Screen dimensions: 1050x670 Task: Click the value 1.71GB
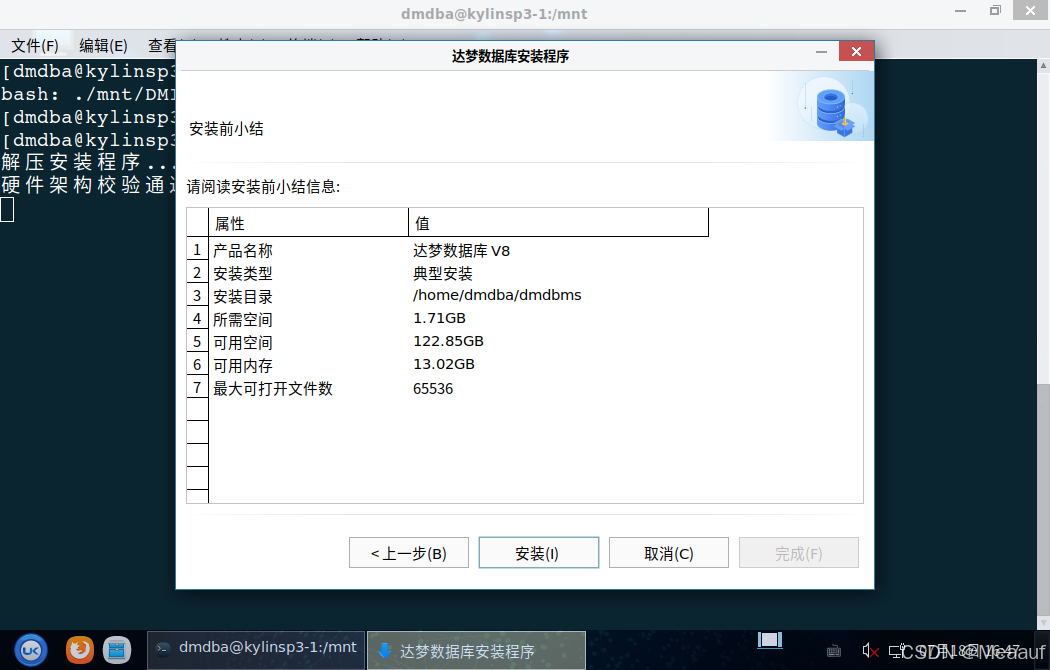[439, 318]
